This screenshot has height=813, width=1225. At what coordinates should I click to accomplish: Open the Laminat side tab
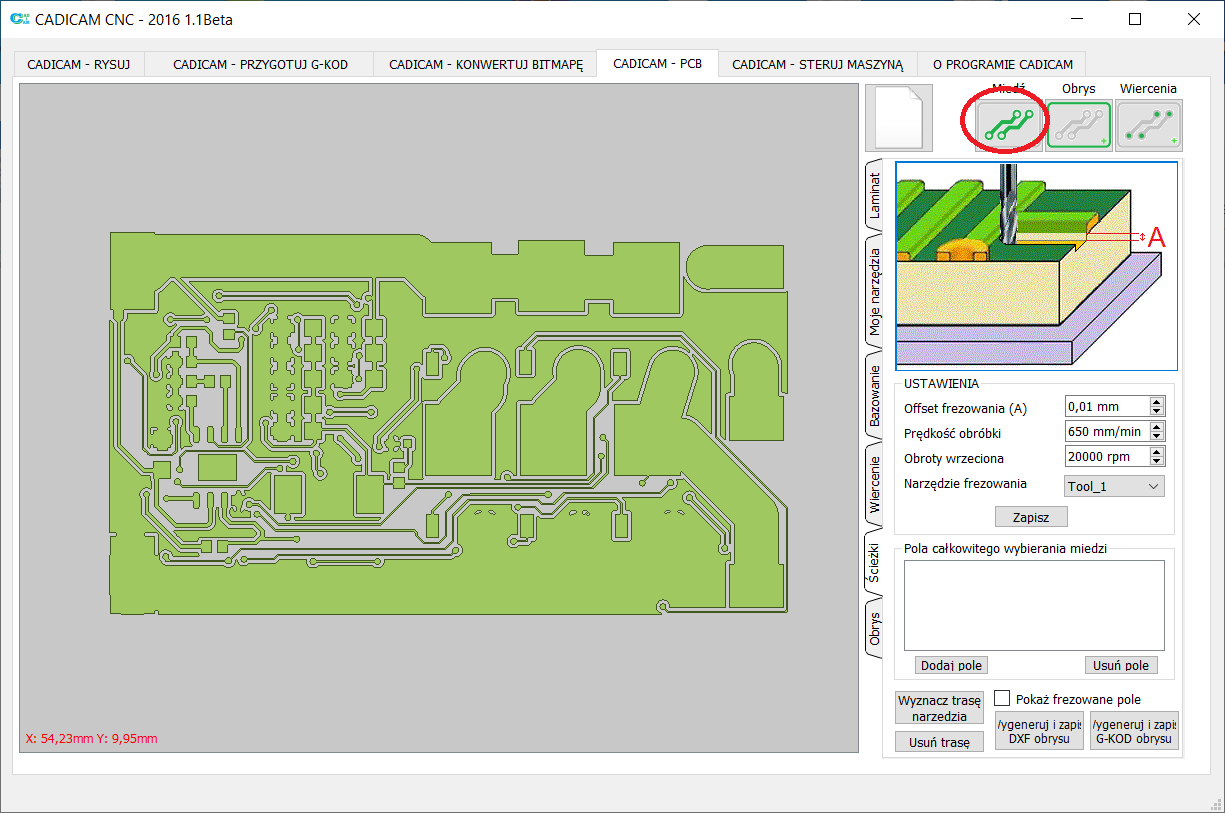tap(874, 196)
